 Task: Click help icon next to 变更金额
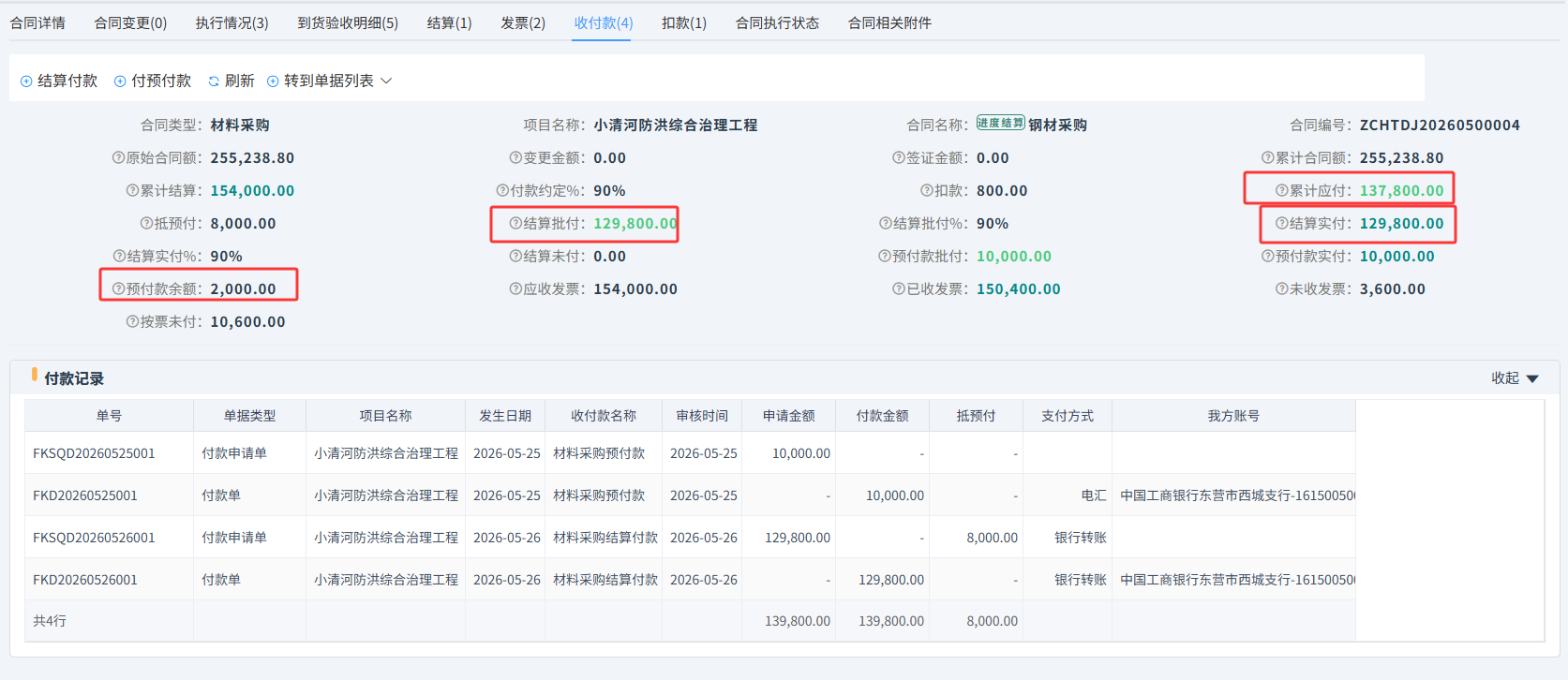coord(515,157)
